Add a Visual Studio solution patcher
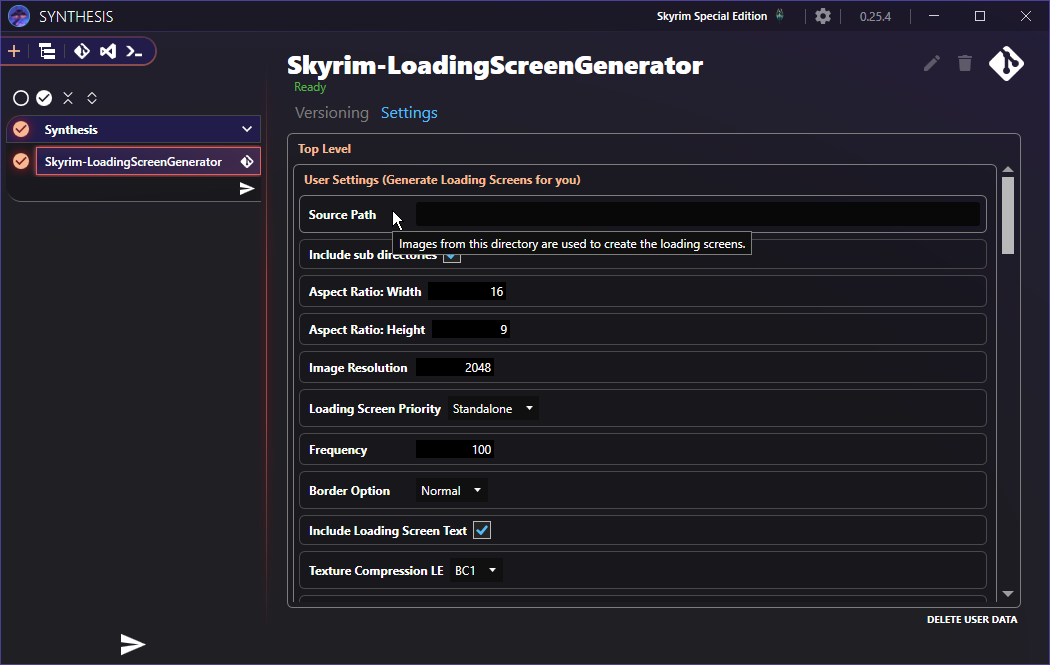 [x=108, y=52]
